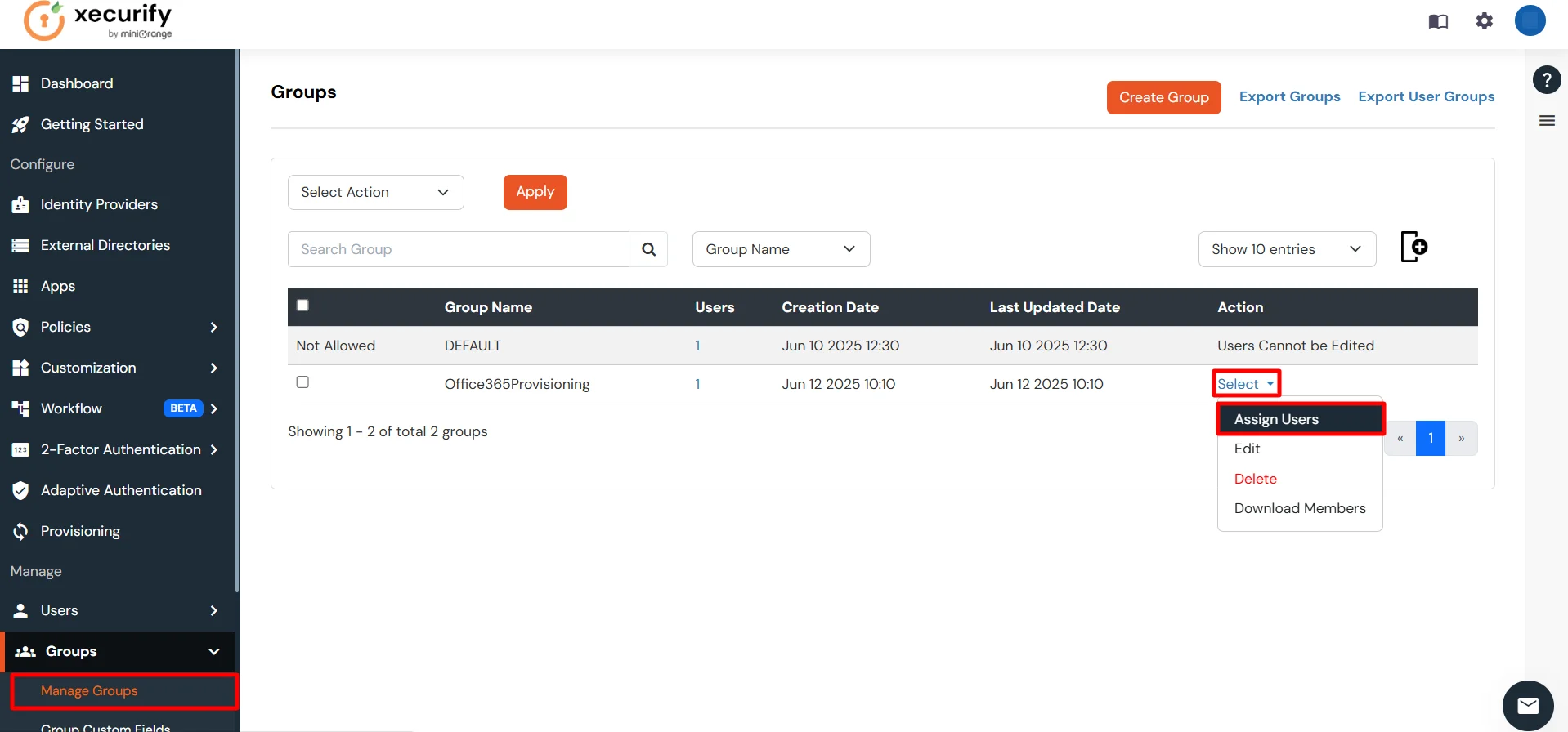Viewport: 1568px width, 732px height.
Task: Click the next page » button
Action: click(x=1462, y=438)
